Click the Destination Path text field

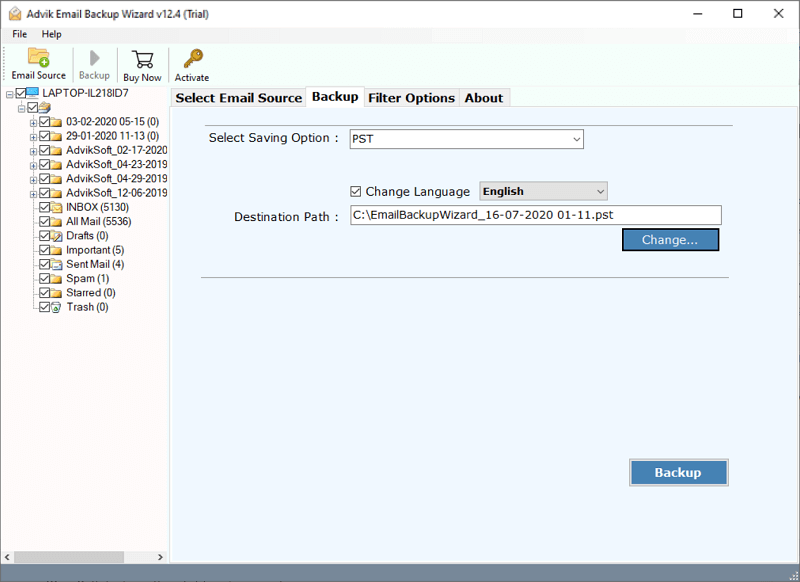click(536, 215)
